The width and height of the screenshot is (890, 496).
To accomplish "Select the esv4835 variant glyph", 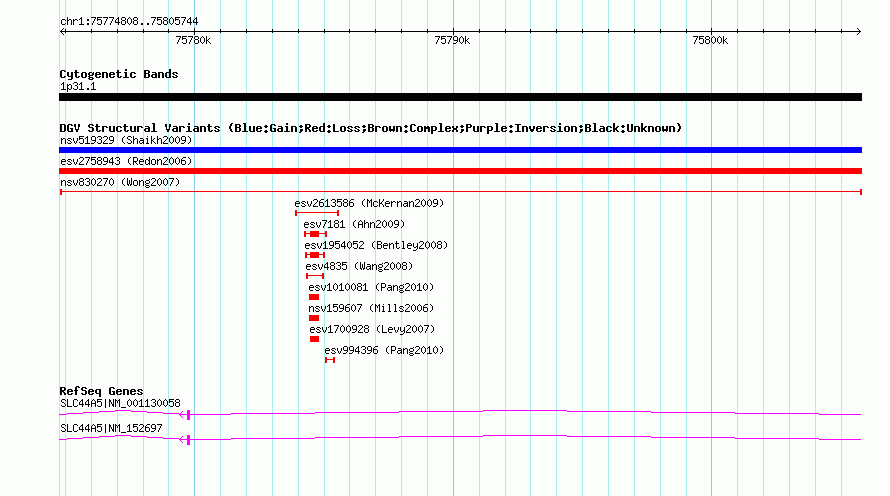I will [314, 276].
